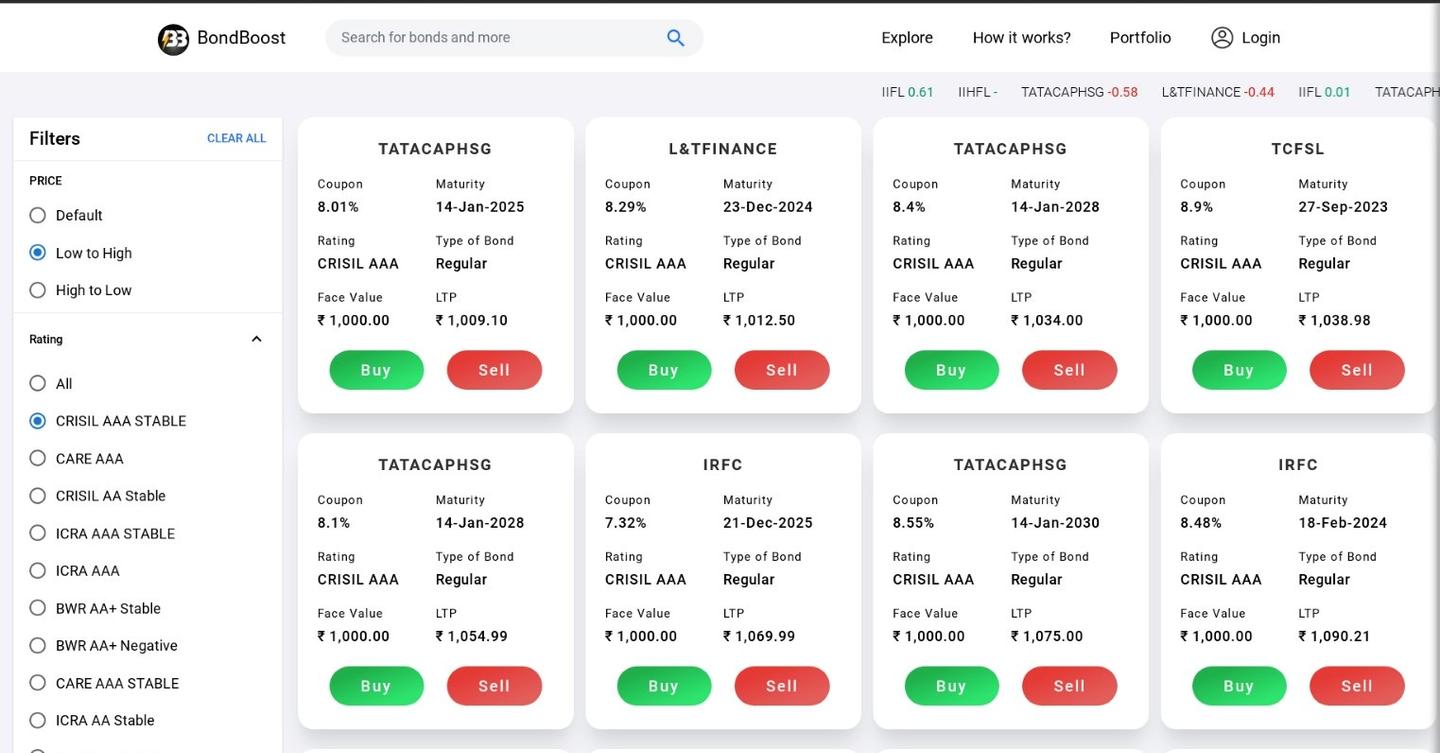Click LTP value ₹ 1,069.99
Screen dimensions: 1440x753
click(759, 637)
